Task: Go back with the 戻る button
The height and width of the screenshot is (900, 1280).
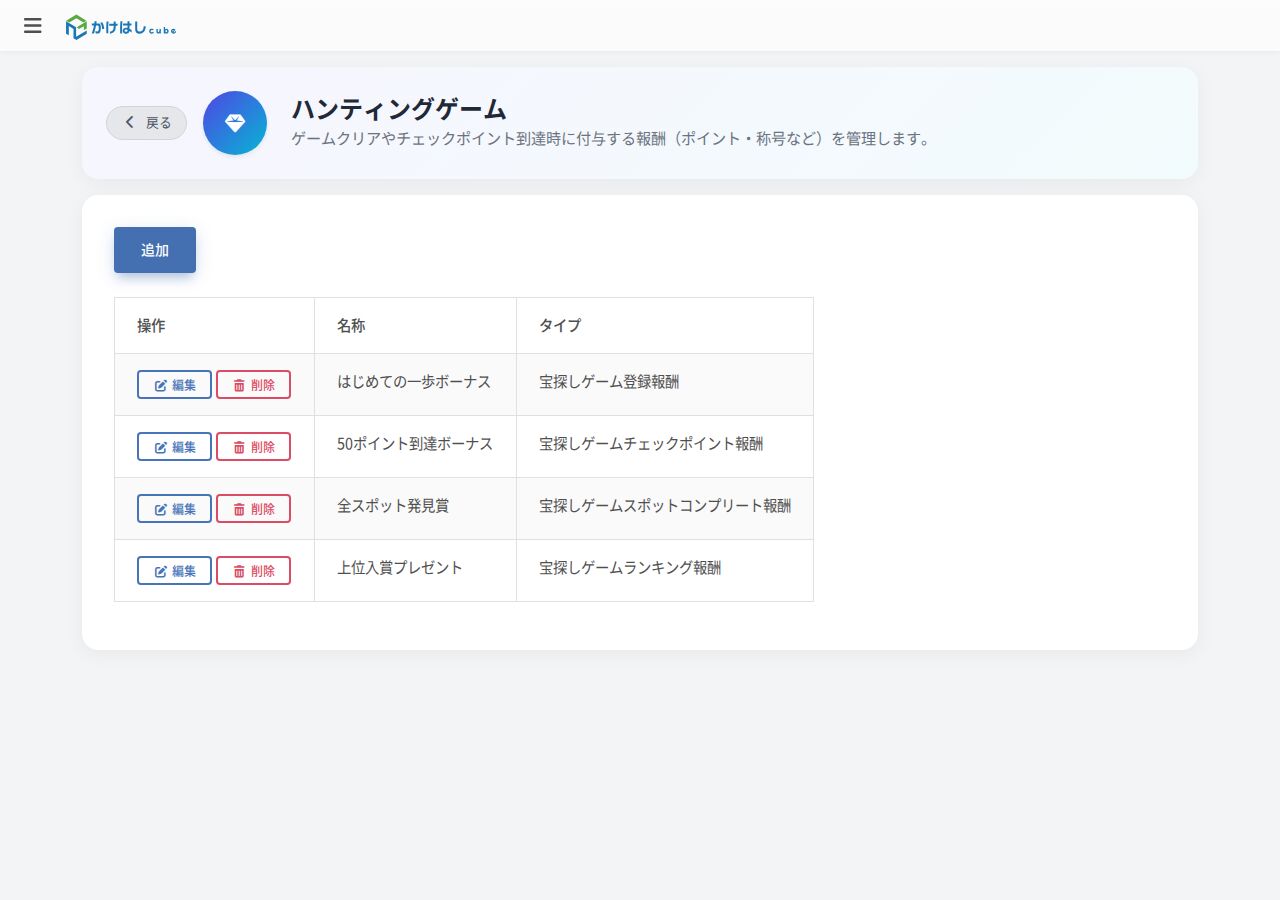Action: (x=146, y=123)
